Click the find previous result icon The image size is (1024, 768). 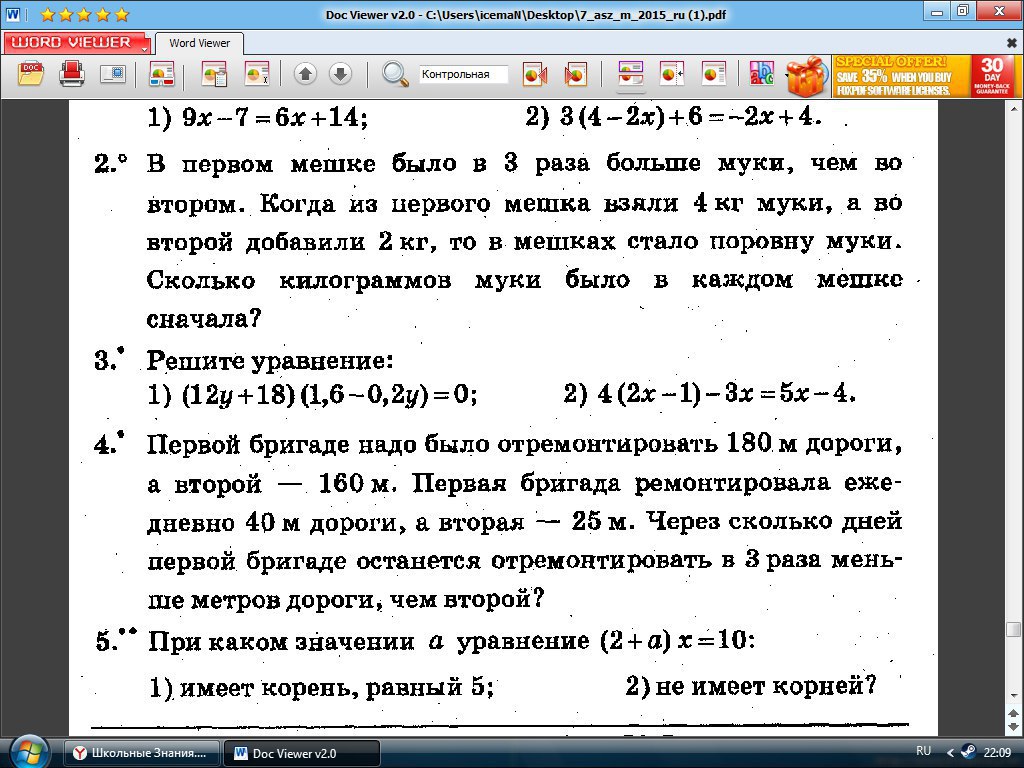point(535,75)
